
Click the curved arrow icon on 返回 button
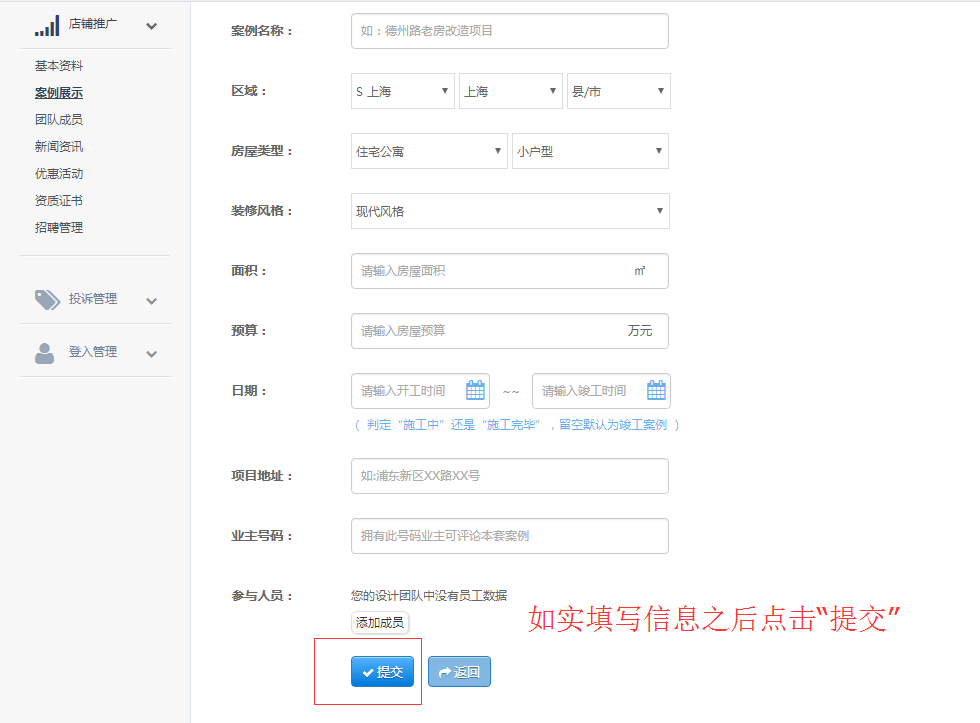point(443,671)
